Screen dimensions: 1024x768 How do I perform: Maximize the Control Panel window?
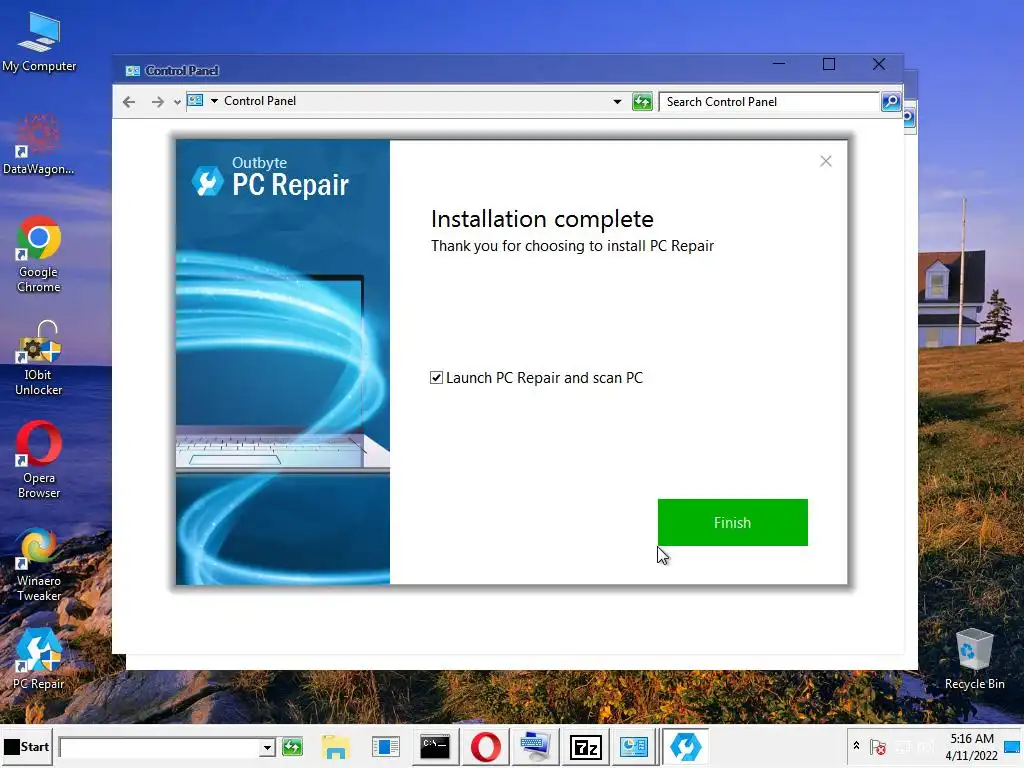[829, 64]
